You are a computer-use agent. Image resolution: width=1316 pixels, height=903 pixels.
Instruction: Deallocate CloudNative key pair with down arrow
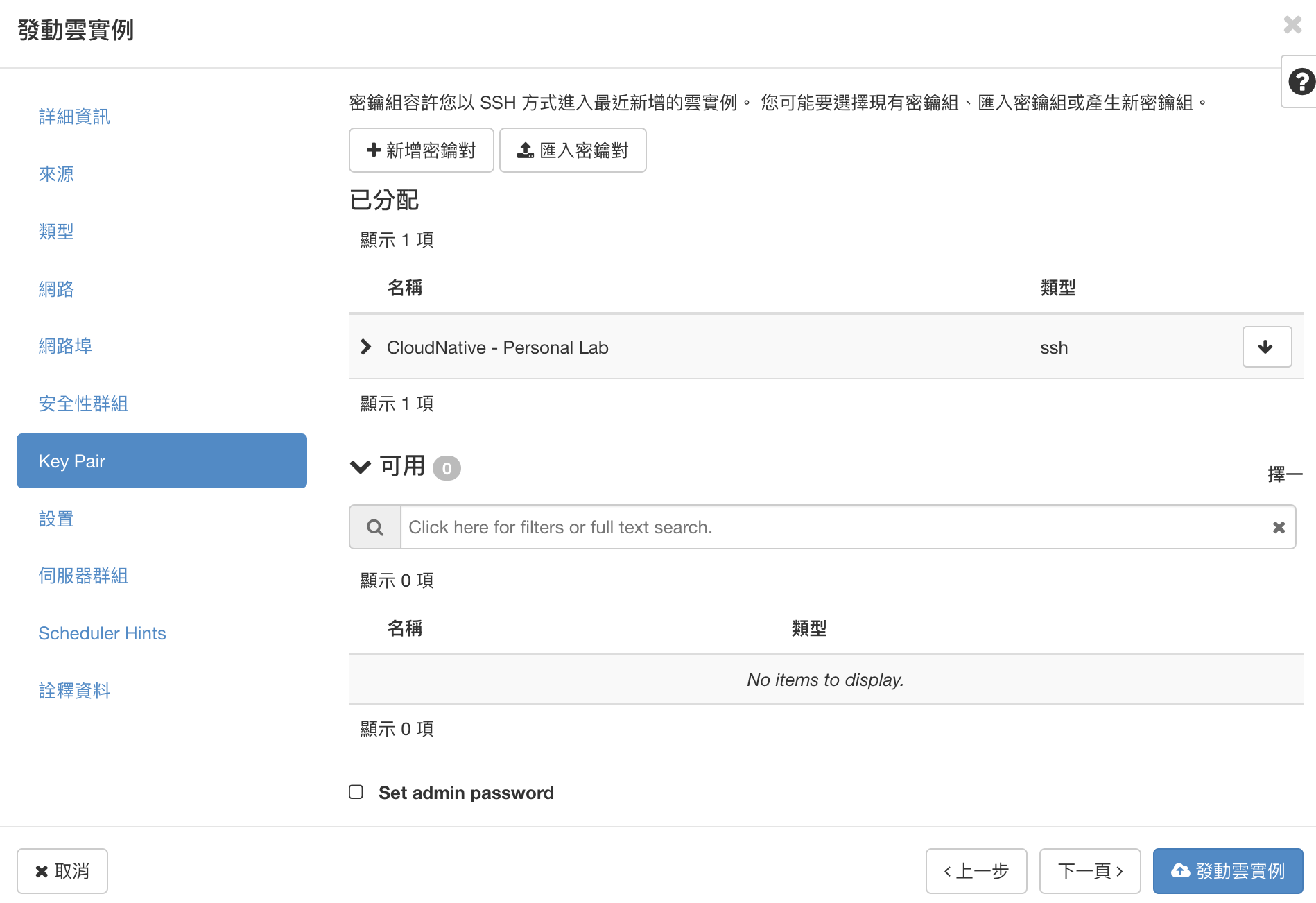[1266, 347]
